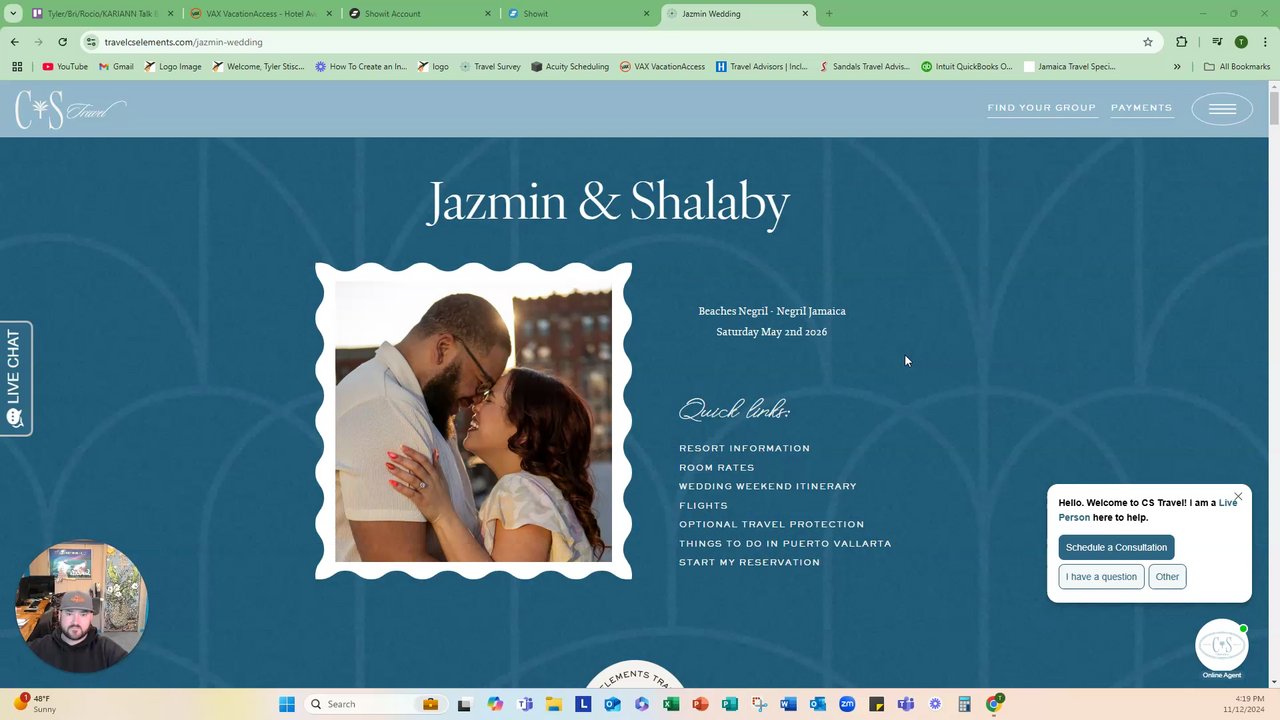Viewport: 1280px width, 720px height.
Task: Open a new browser tab
Action: click(829, 14)
